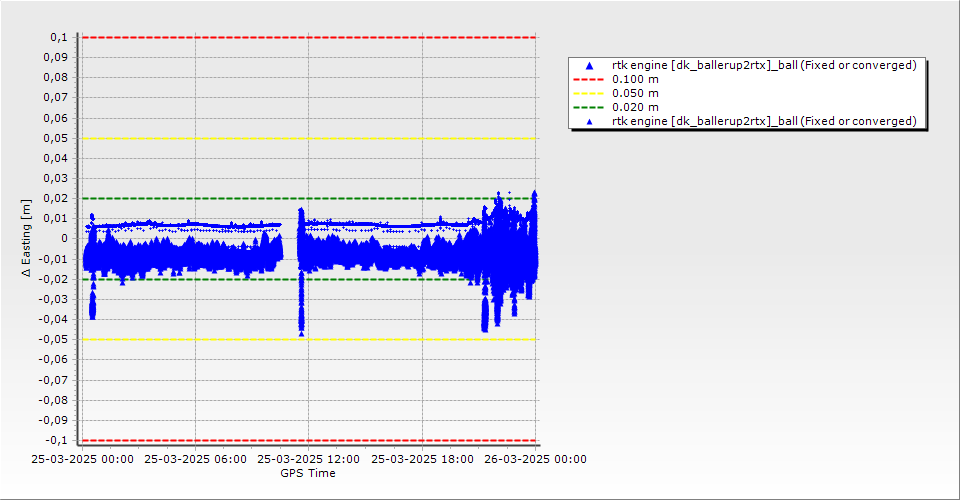960x500 pixels.
Task: Click the "-0,08" y-axis tick label
Action: (x=54, y=400)
